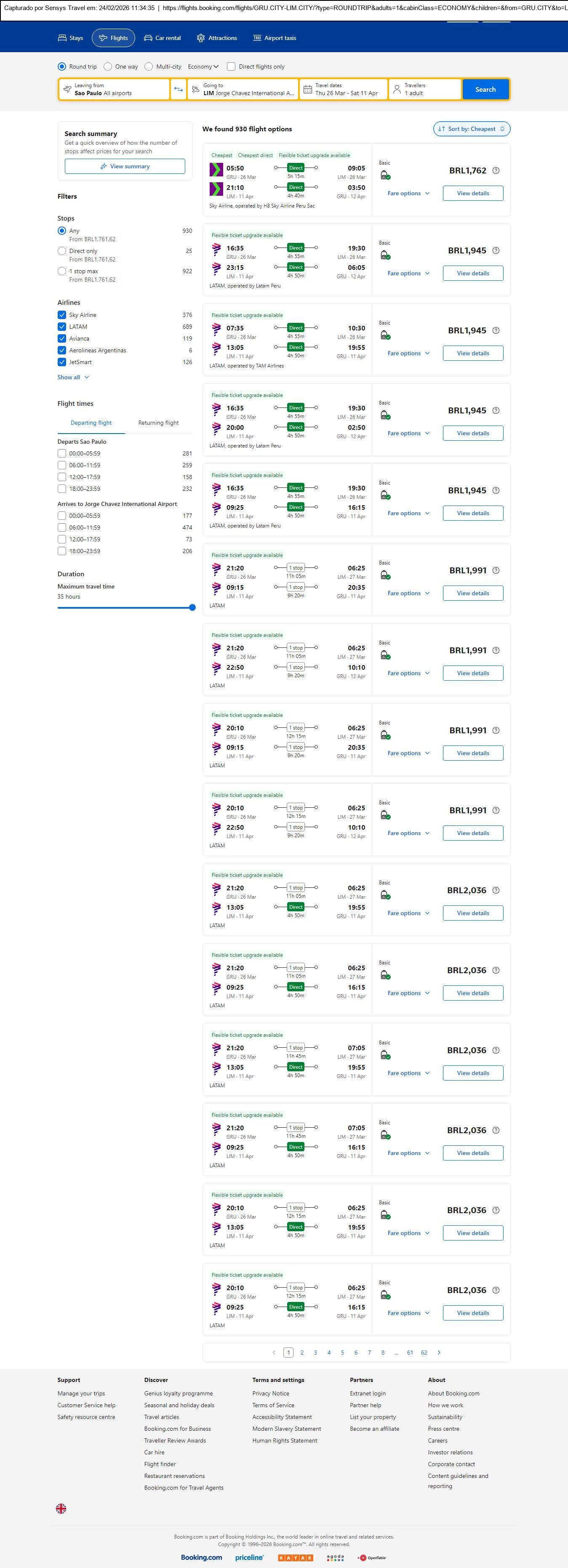Switch to the Returning flight tab

coord(158,423)
